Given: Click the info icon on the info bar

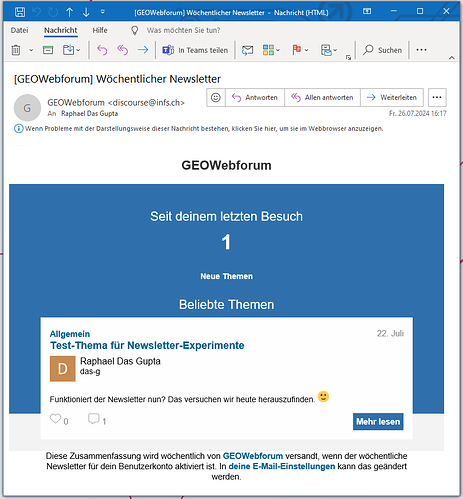Looking at the screenshot, I should pos(19,128).
